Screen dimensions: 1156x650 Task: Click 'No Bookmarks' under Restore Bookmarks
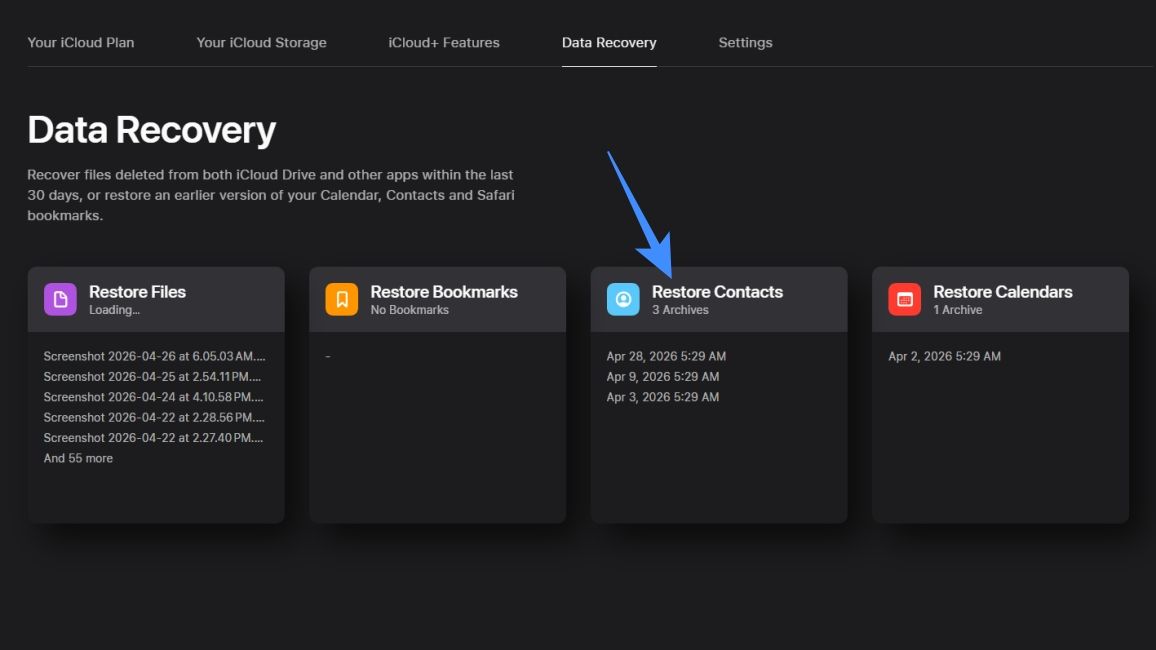coord(409,310)
